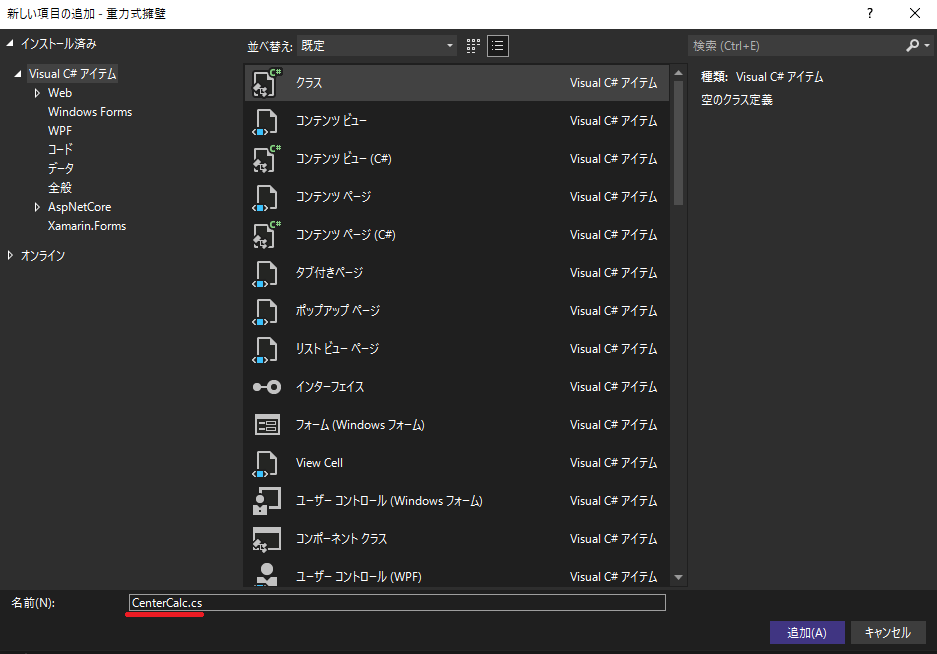
Task: Select the ユーザー コントロール (Windows フォーム) icon
Action: [266, 501]
